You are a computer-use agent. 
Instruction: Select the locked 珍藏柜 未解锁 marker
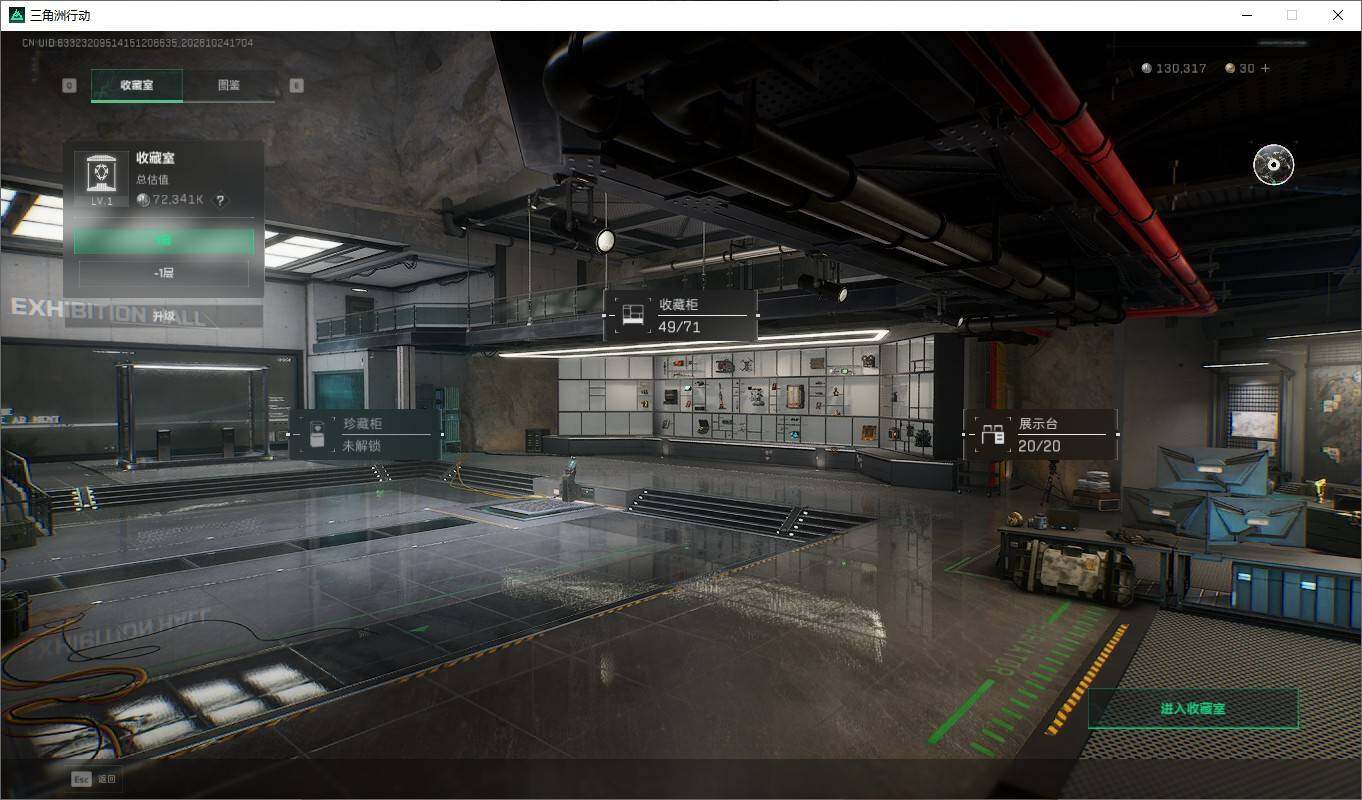point(365,435)
